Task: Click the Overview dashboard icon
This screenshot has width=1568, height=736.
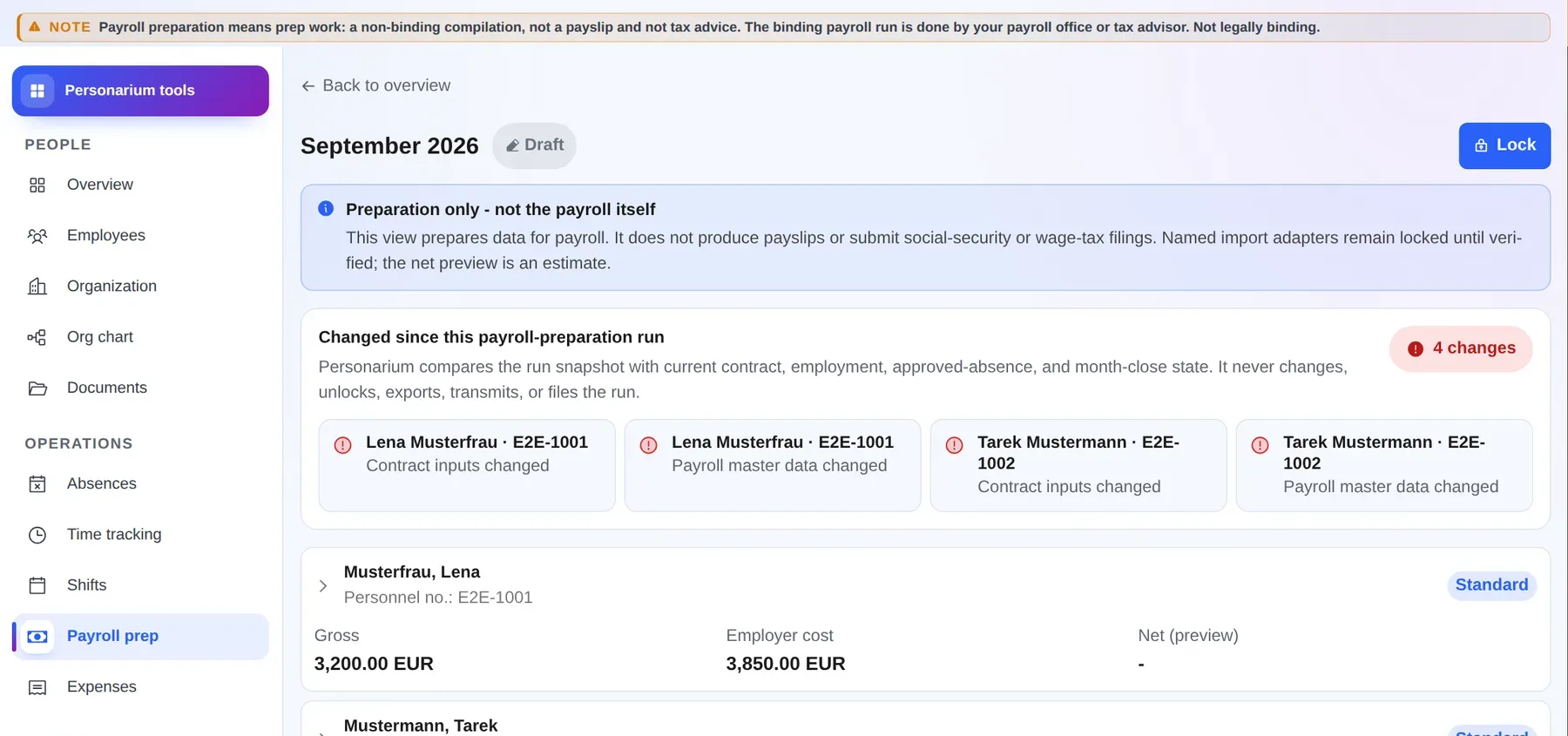Action: click(37, 185)
